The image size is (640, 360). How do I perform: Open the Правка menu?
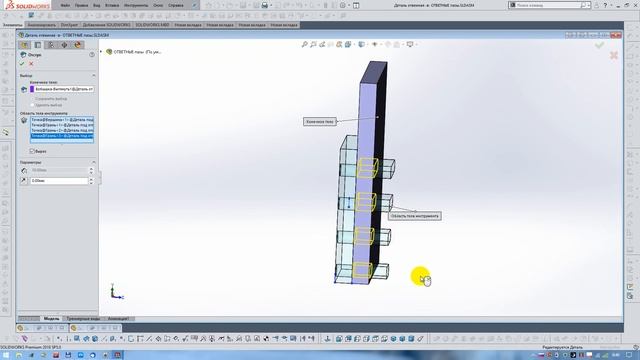pyautogui.click(x=81, y=5)
